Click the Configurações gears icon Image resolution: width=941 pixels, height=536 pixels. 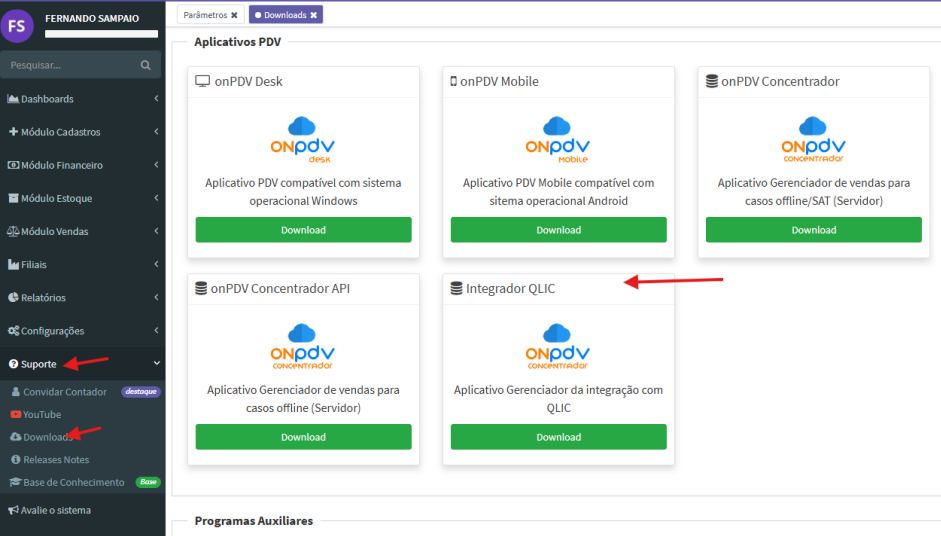pos(13,331)
